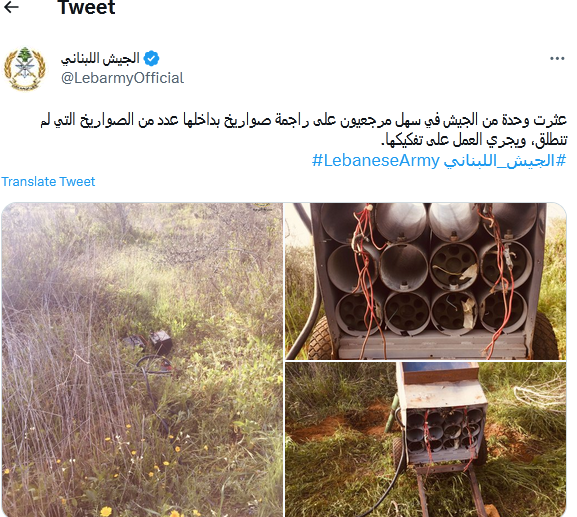
Task: Click the battery object in the field photo
Action: tap(160, 341)
